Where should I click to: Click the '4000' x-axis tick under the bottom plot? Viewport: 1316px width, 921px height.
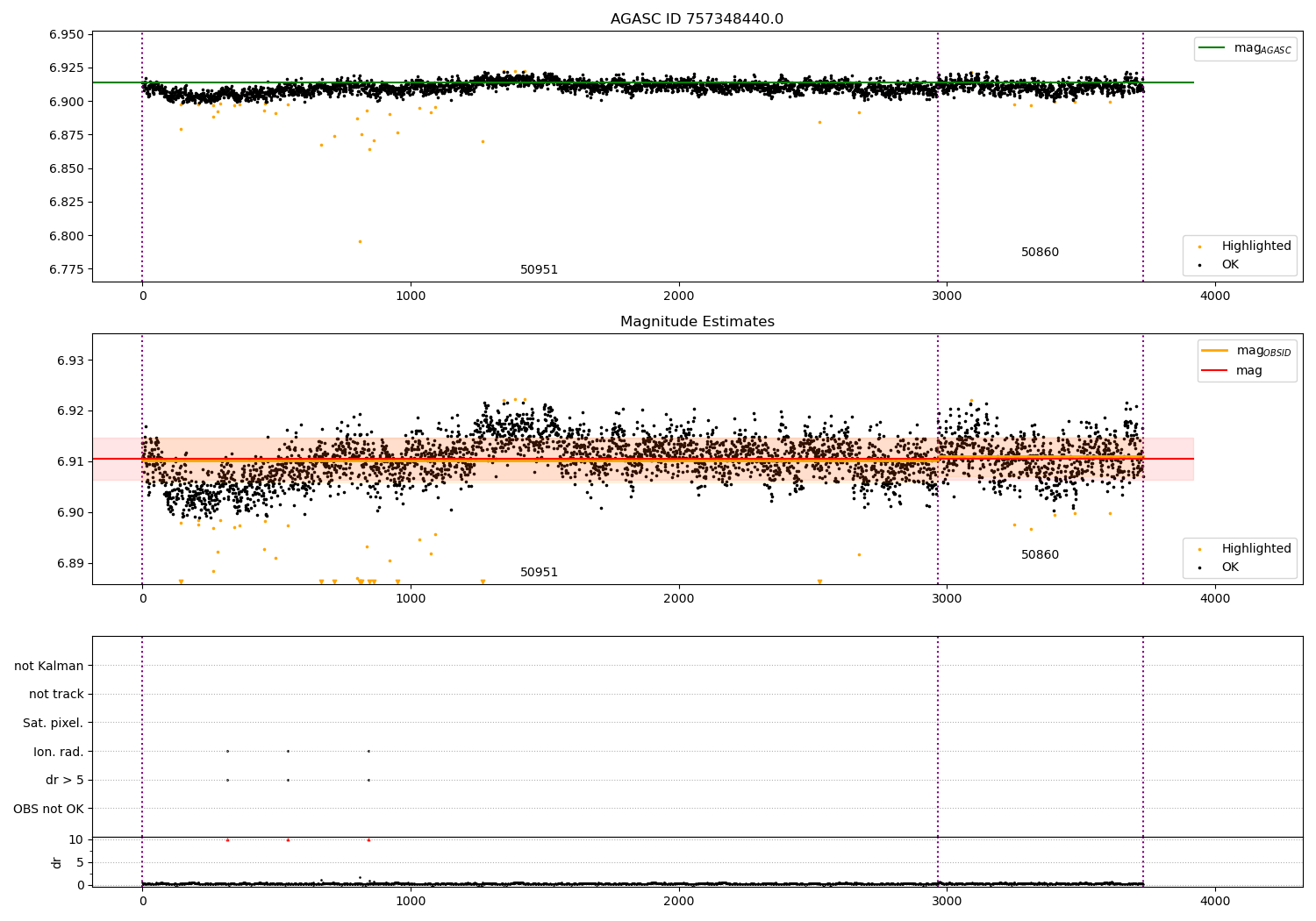(x=1215, y=902)
